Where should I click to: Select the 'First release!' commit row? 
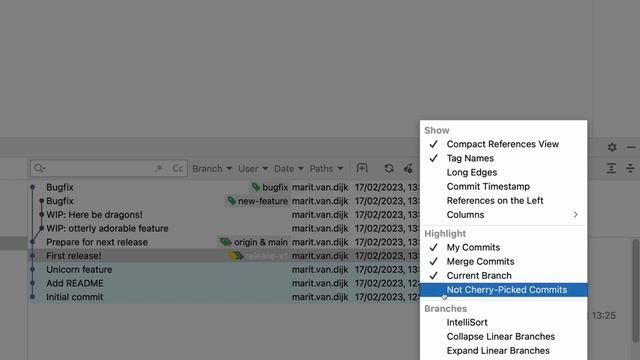tap(224, 256)
